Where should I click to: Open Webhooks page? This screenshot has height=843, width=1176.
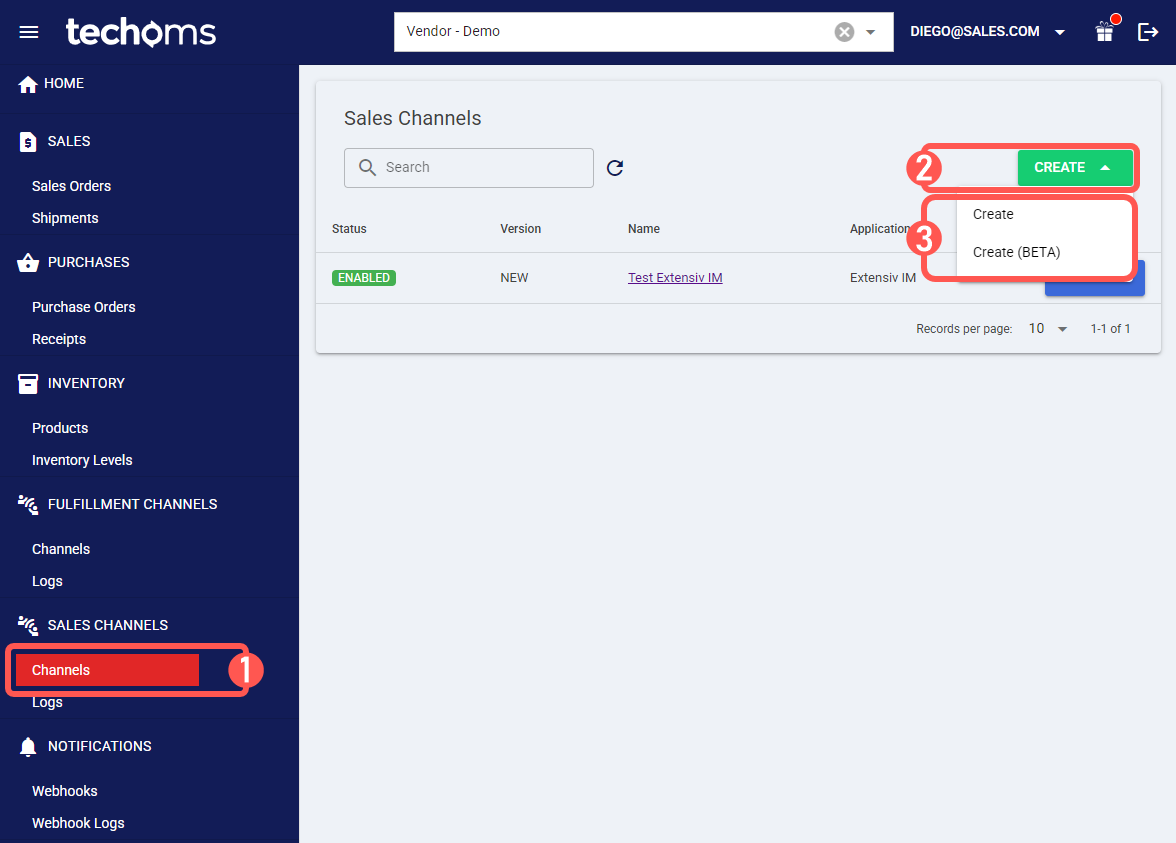tap(64, 791)
